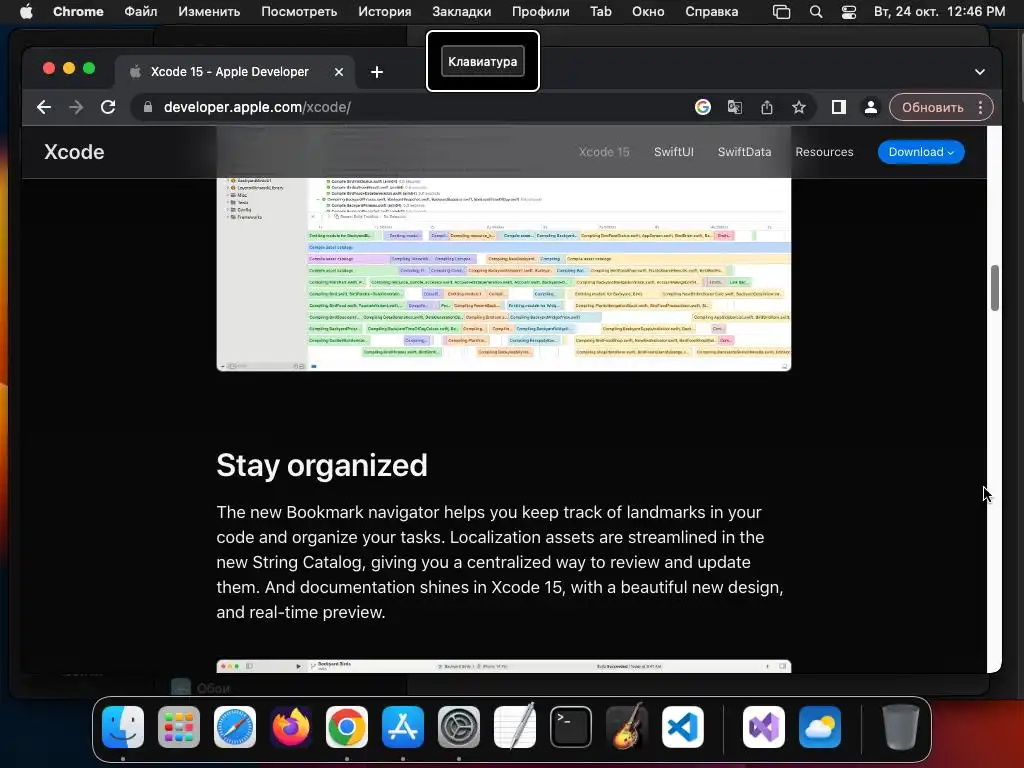Open the Профили menu

tap(541, 12)
